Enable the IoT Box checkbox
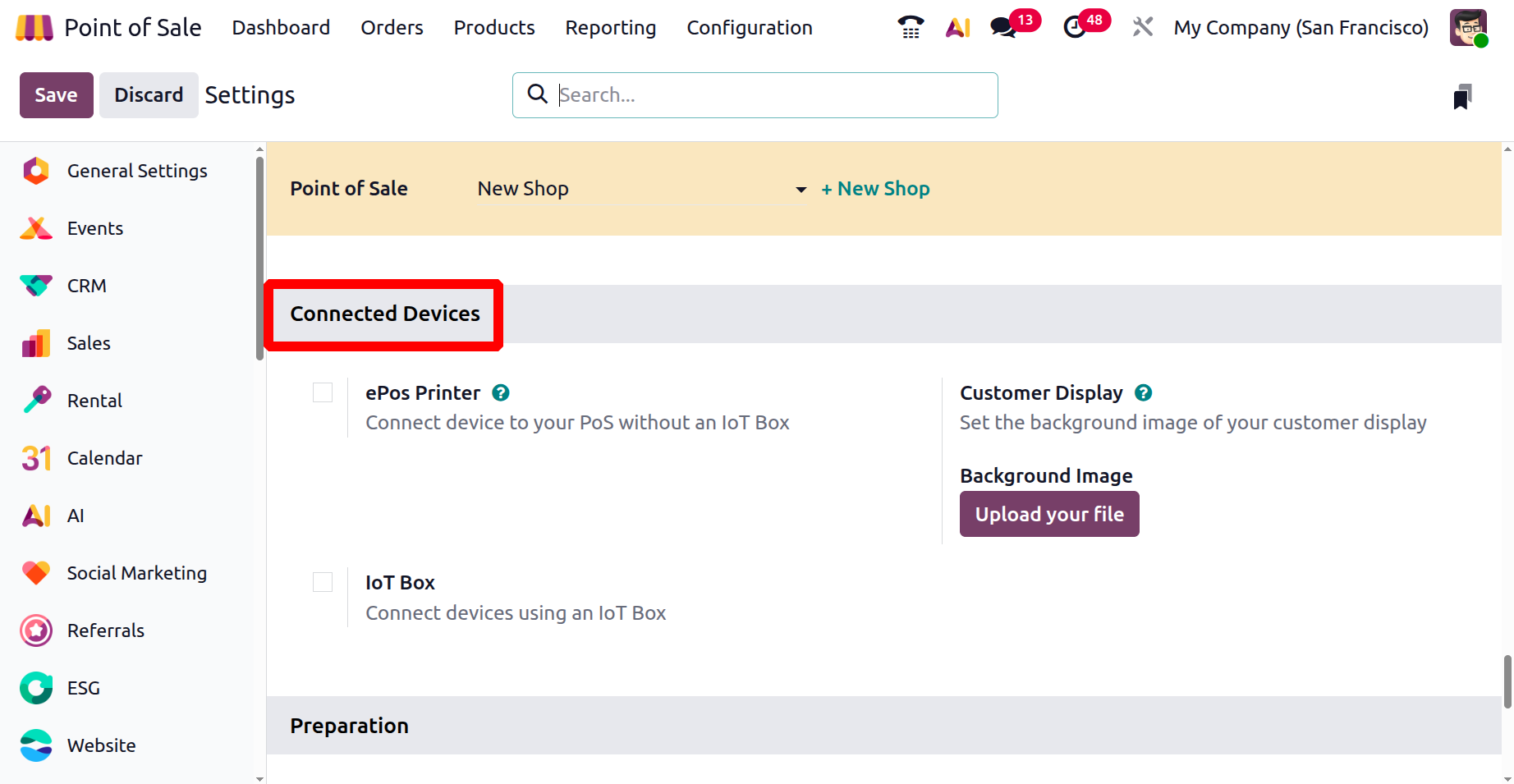The width and height of the screenshot is (1514, 784). 323,582
